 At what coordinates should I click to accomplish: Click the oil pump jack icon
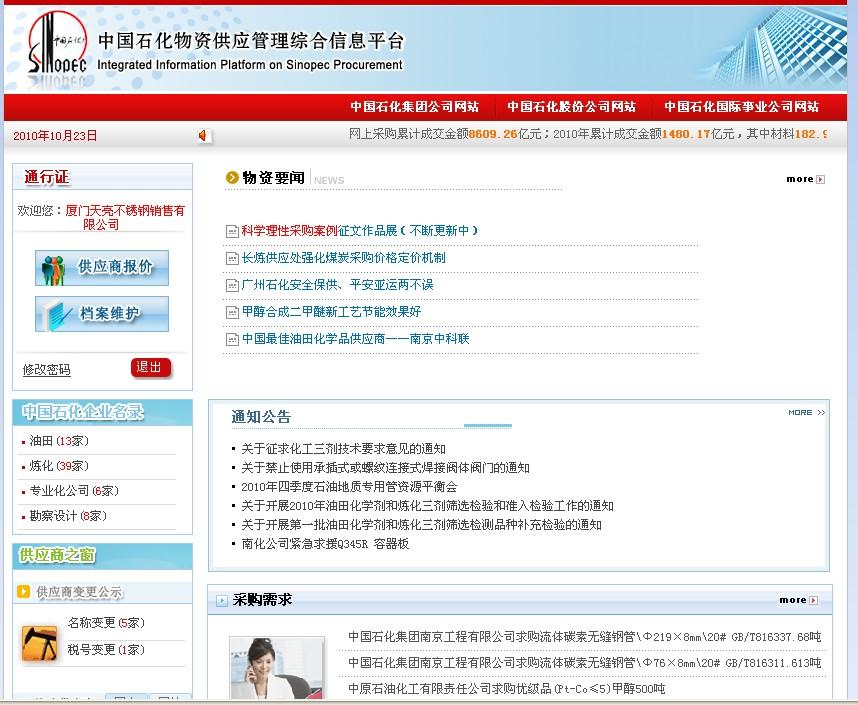coord(39,644)
